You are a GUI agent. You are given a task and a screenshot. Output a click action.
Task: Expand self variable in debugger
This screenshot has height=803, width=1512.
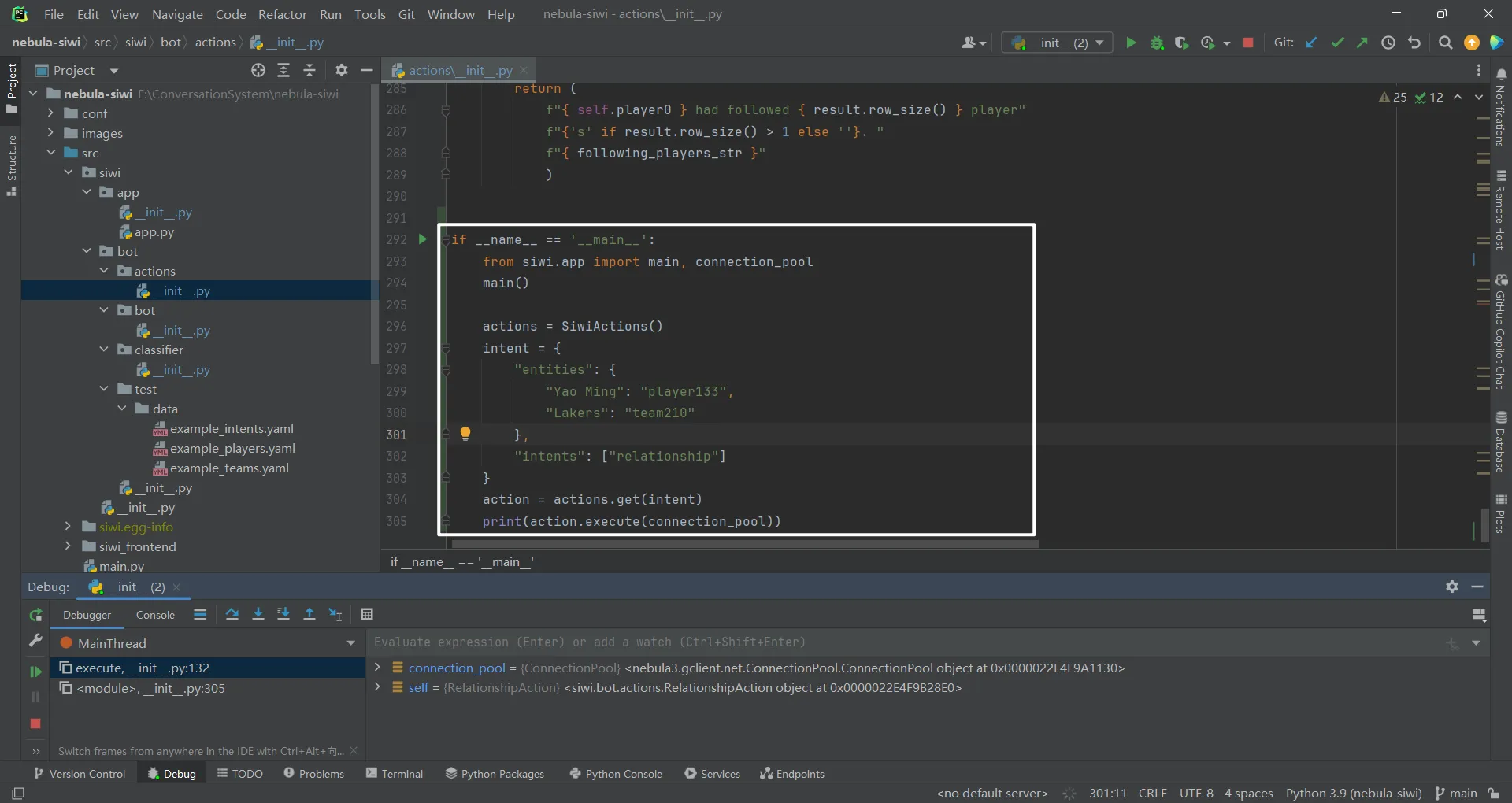pos(377,687)
